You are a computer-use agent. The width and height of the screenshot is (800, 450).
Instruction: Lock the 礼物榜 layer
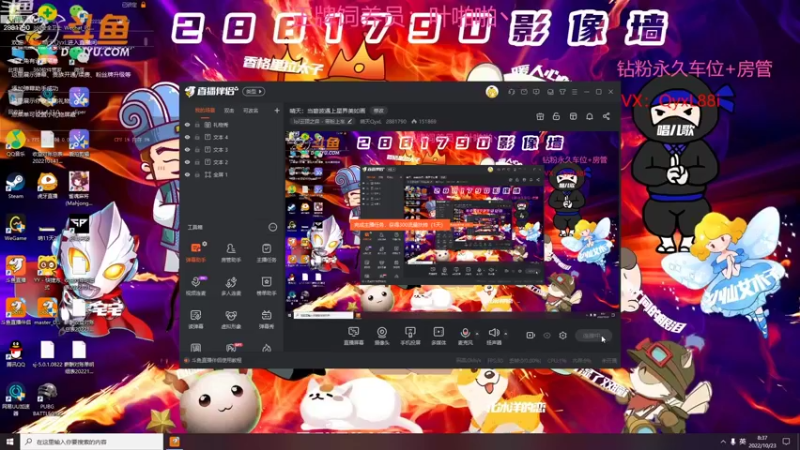(197, 124)
